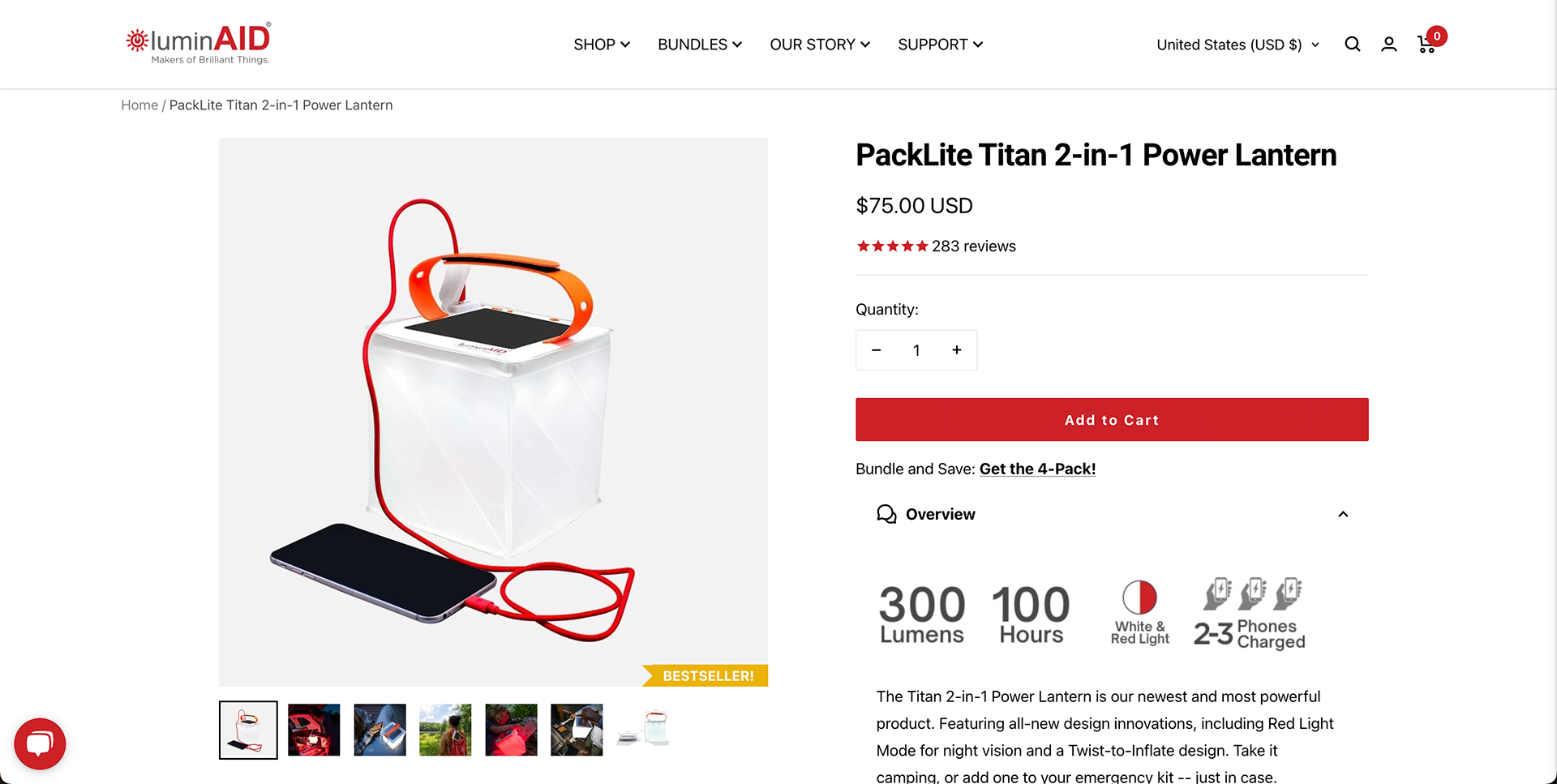Image resolution: width=1557 pixels, height=784 pixels.
Task: Go to Home breadcrumb link
Action: click(x=139, y=105)
